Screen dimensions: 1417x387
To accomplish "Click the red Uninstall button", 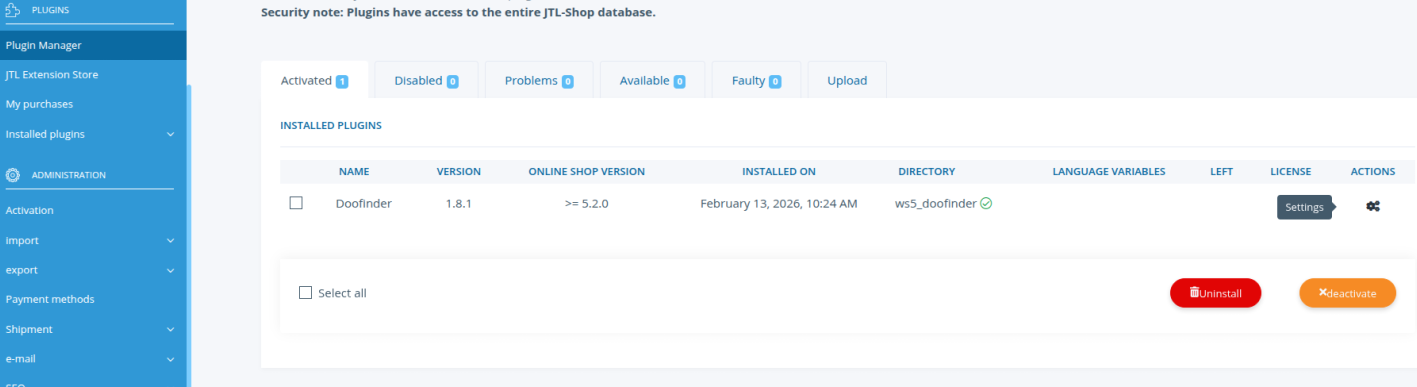I will point(1215,293).
